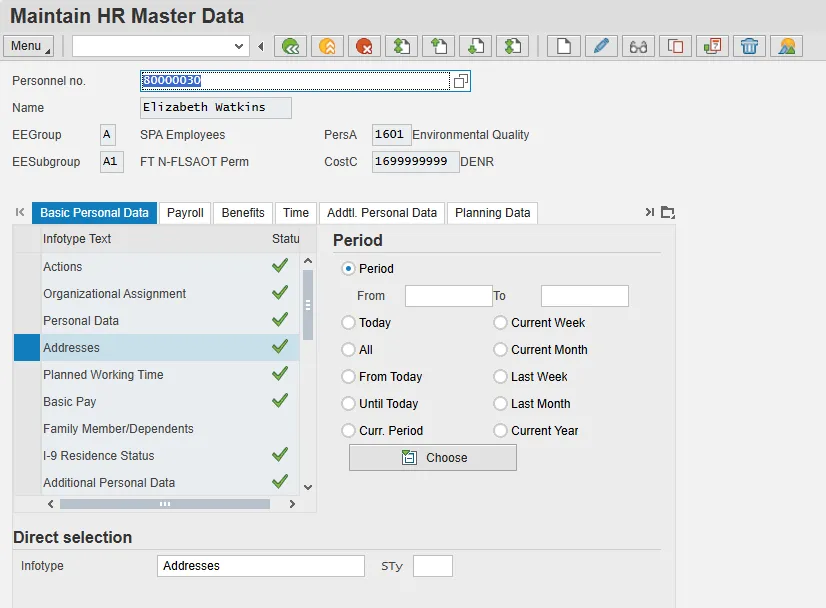Open the command field dropdown
Image resolution: width=826 pixels, height=608 pixels.
(239, 46)
